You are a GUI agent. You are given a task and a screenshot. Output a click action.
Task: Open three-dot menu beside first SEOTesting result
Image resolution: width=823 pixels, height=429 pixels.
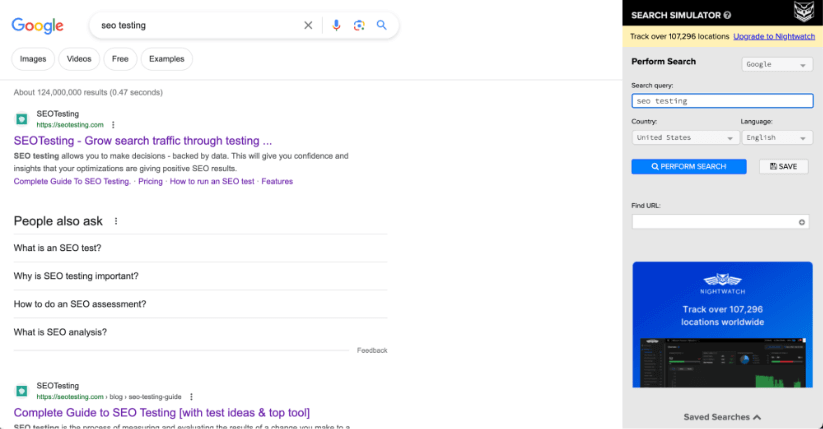[113, 125]
